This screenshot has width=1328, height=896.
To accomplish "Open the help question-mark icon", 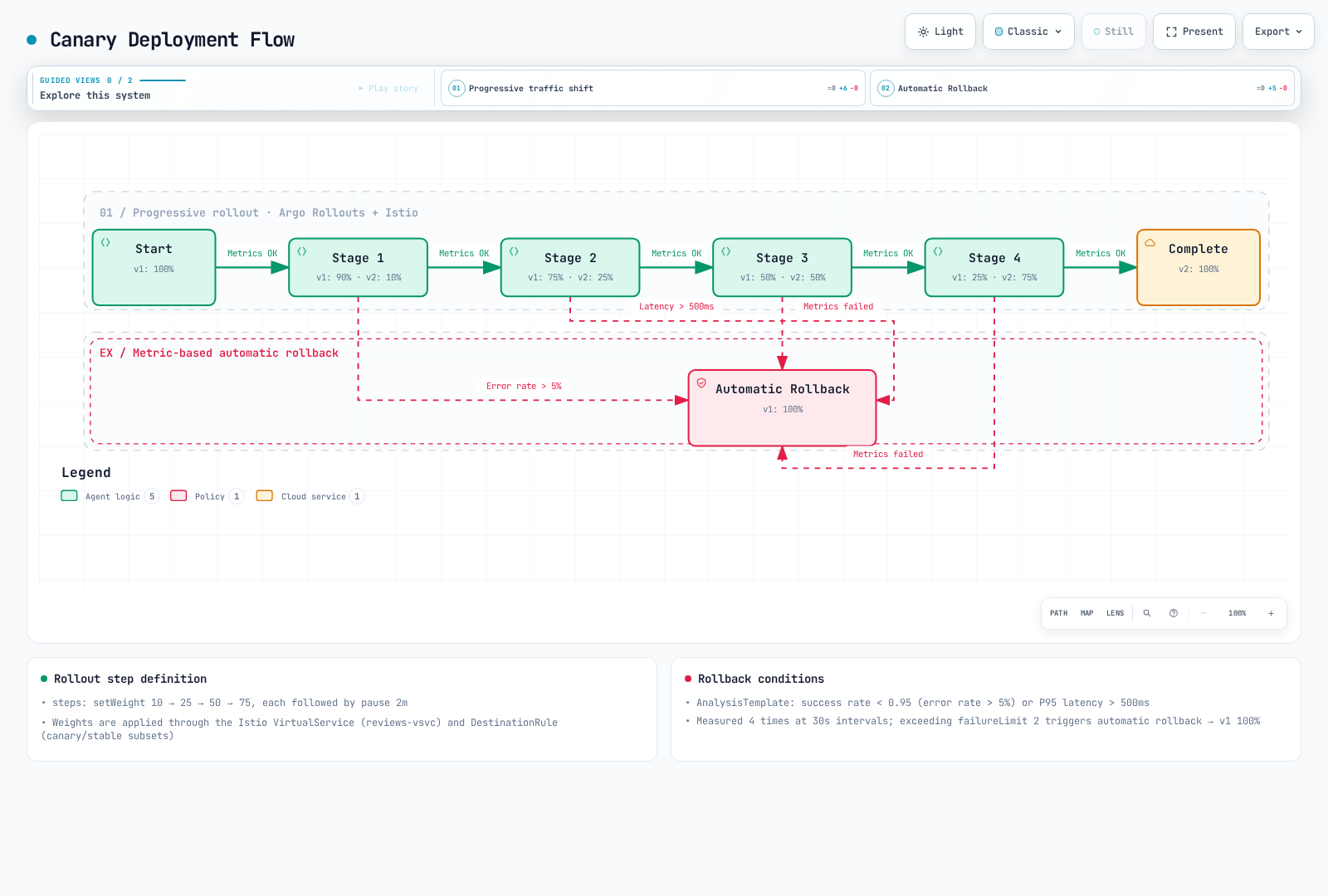I will tap(1174, 613).
